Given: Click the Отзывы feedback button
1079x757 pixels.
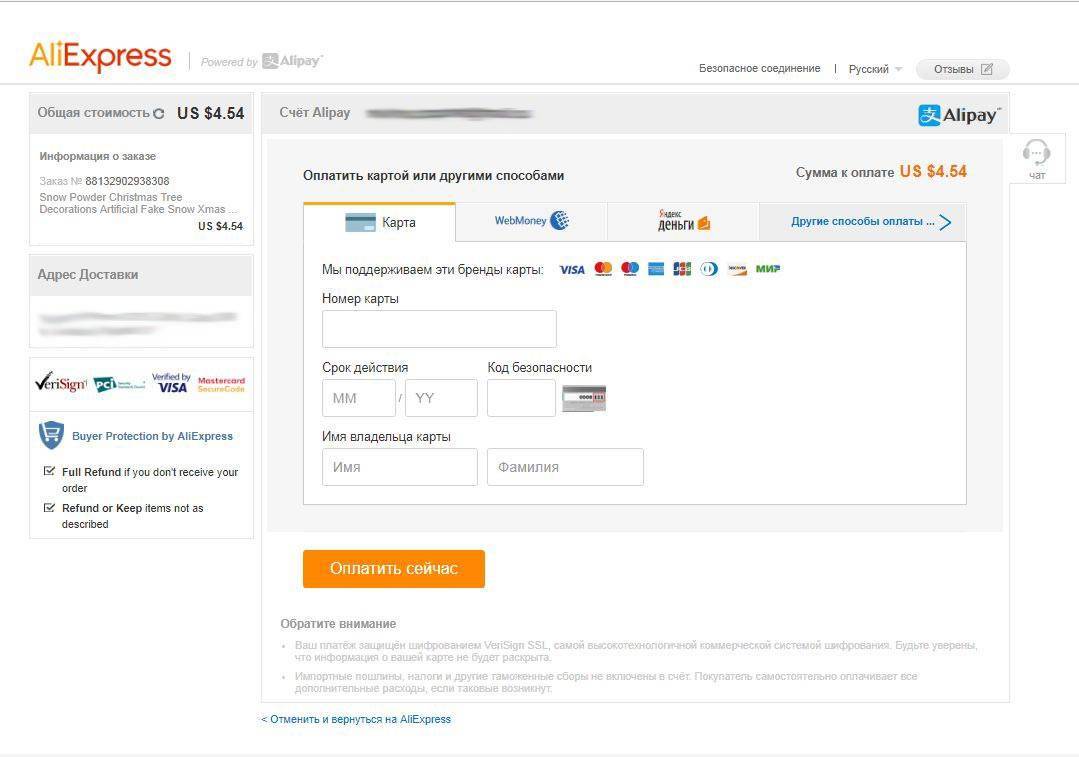Looking at the screenshot, I should (963, 70).
